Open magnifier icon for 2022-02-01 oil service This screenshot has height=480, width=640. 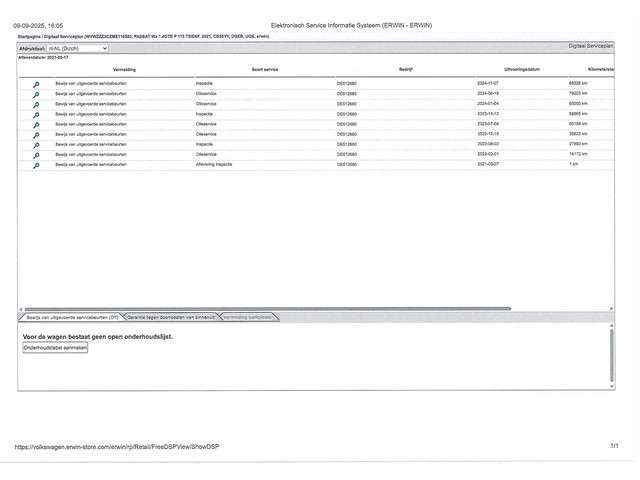tap(36, 154)
